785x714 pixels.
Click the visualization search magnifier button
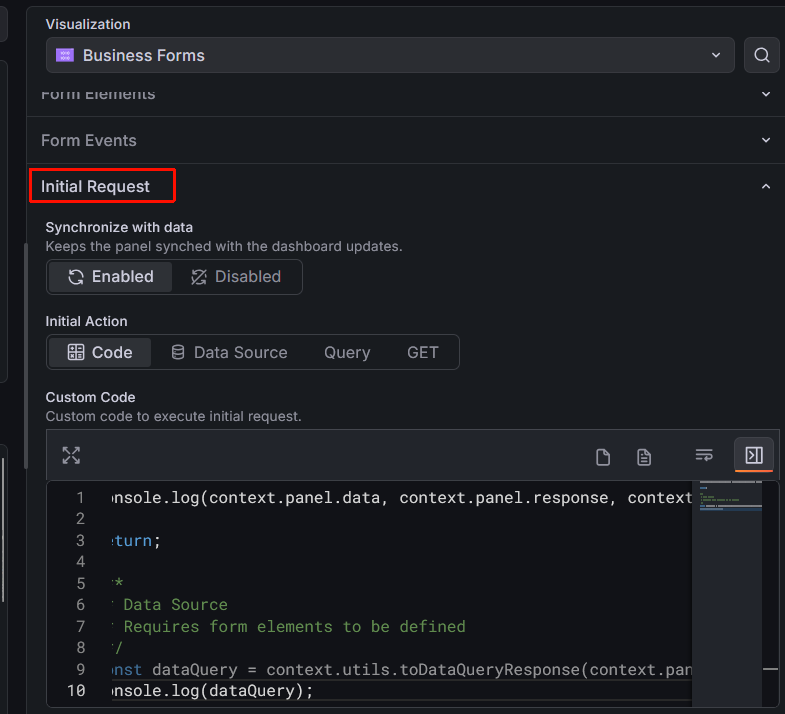[x=762, y=55]
